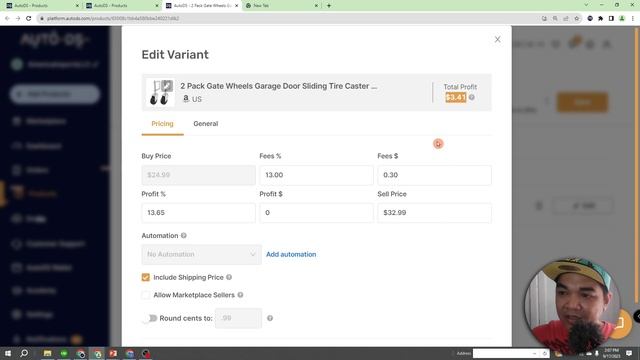The height and width of the screenshot is (360, 640).
Task: Click the Amazon US supplier icon
Action: 186,99
